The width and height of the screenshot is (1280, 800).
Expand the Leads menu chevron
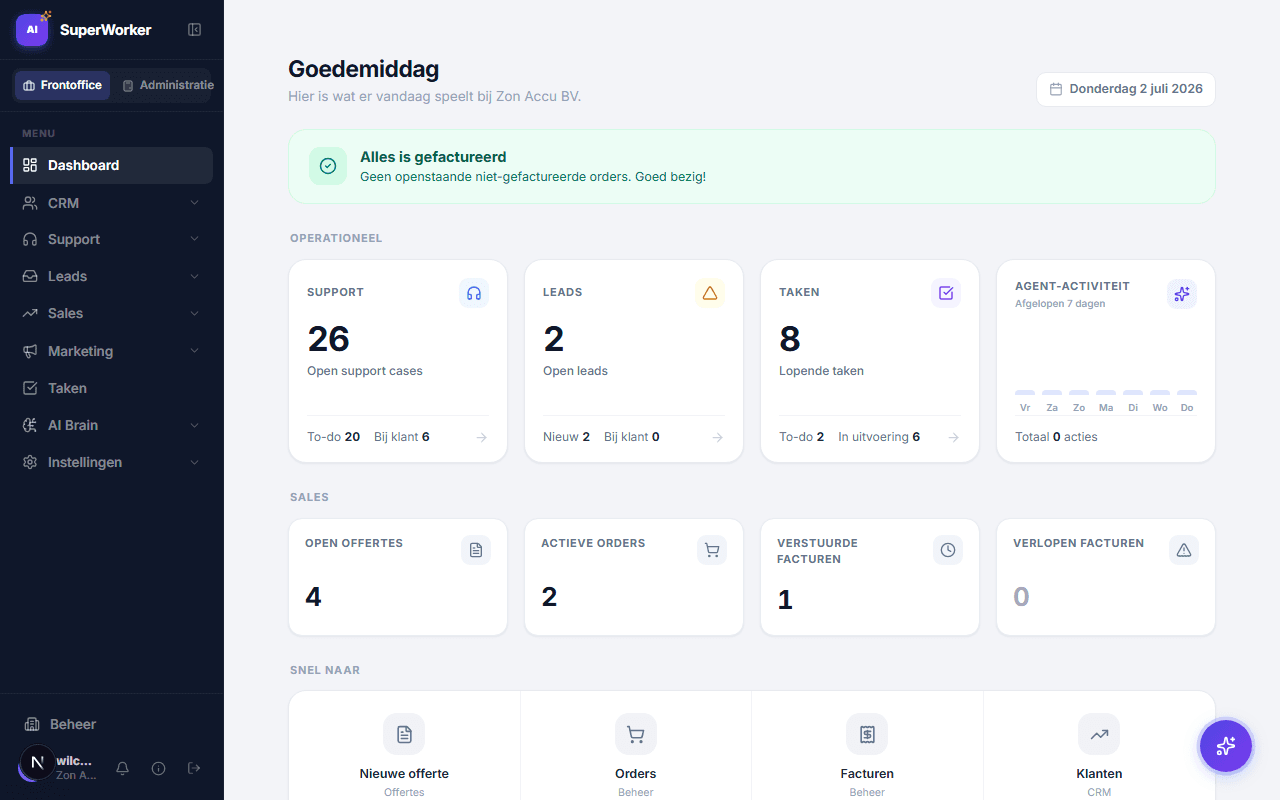pyautogui.click(x=194, y=276)
